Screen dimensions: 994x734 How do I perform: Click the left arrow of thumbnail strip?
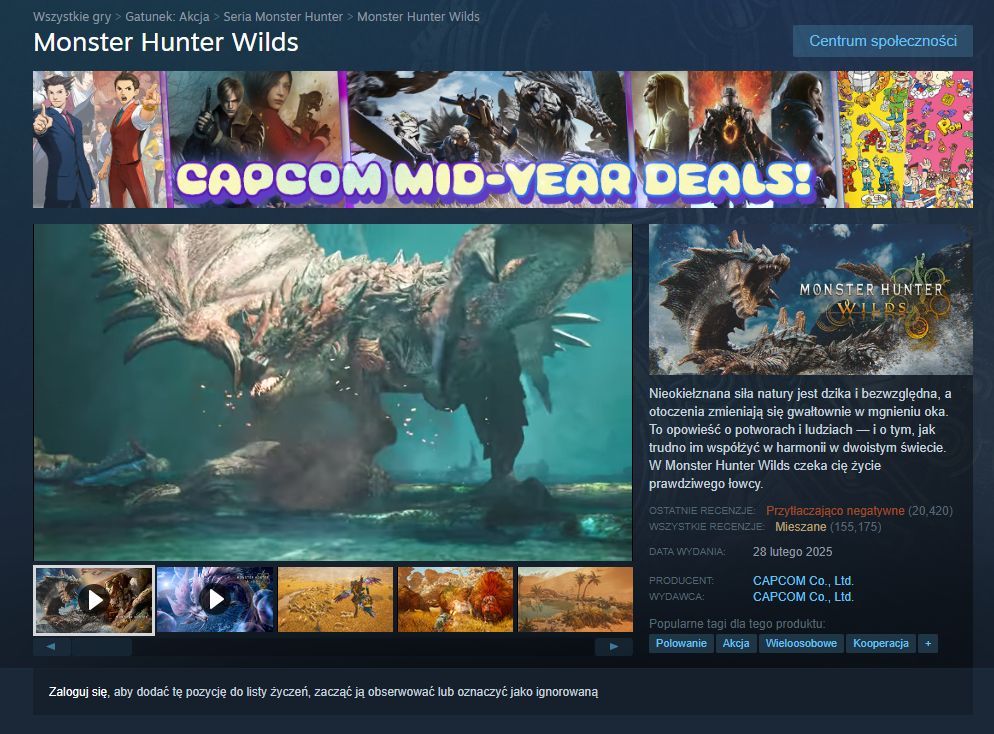[51, 647]
